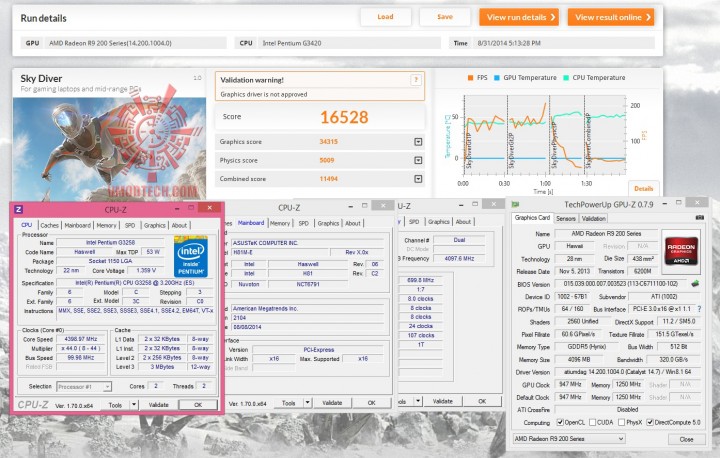The height and width of the screenshot is (458, 720).
Task: Click Tools button in pink CPU-Z window
Action: coord(115,405)
